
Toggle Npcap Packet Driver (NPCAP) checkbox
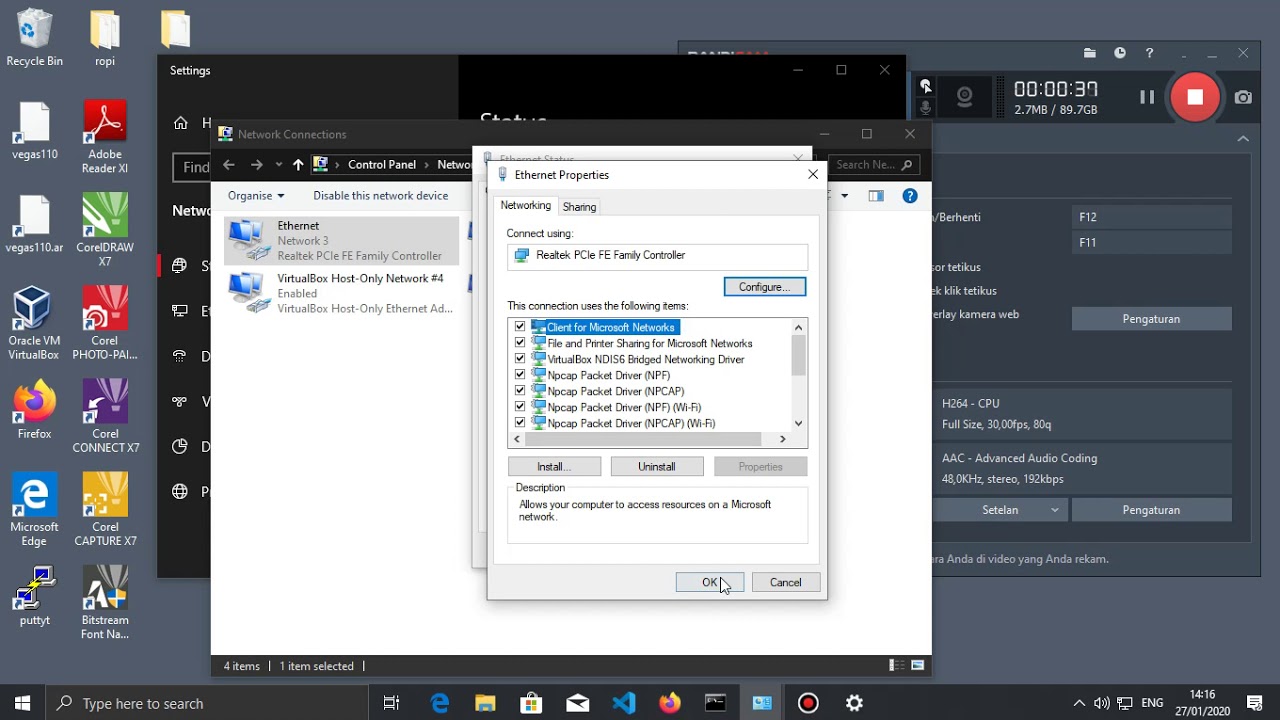pos(519,391)
